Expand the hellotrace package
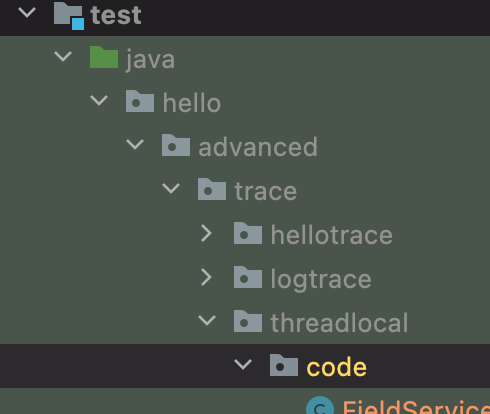This screenshot has width=490, height=414. coord(207,233)
